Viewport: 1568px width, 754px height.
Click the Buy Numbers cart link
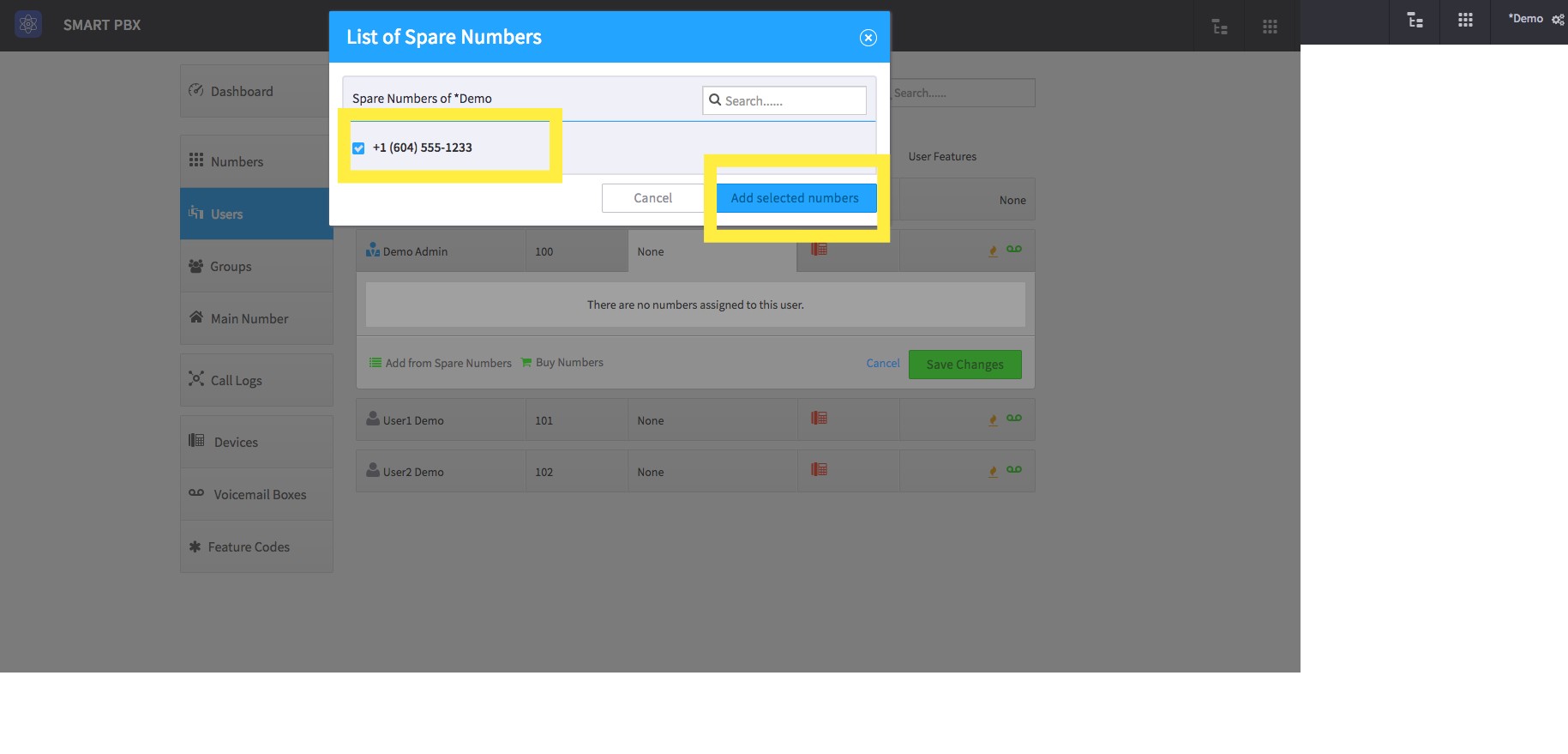[562, 363]
